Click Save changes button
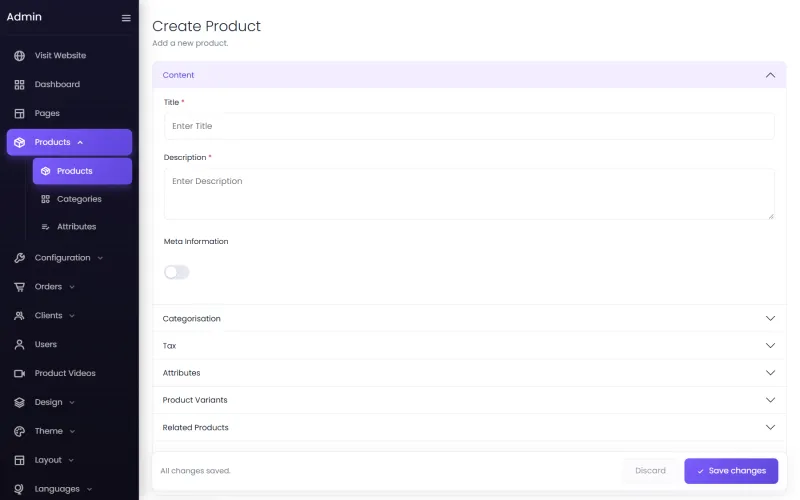This screenshot has width=800, height=500. (731, 471)
